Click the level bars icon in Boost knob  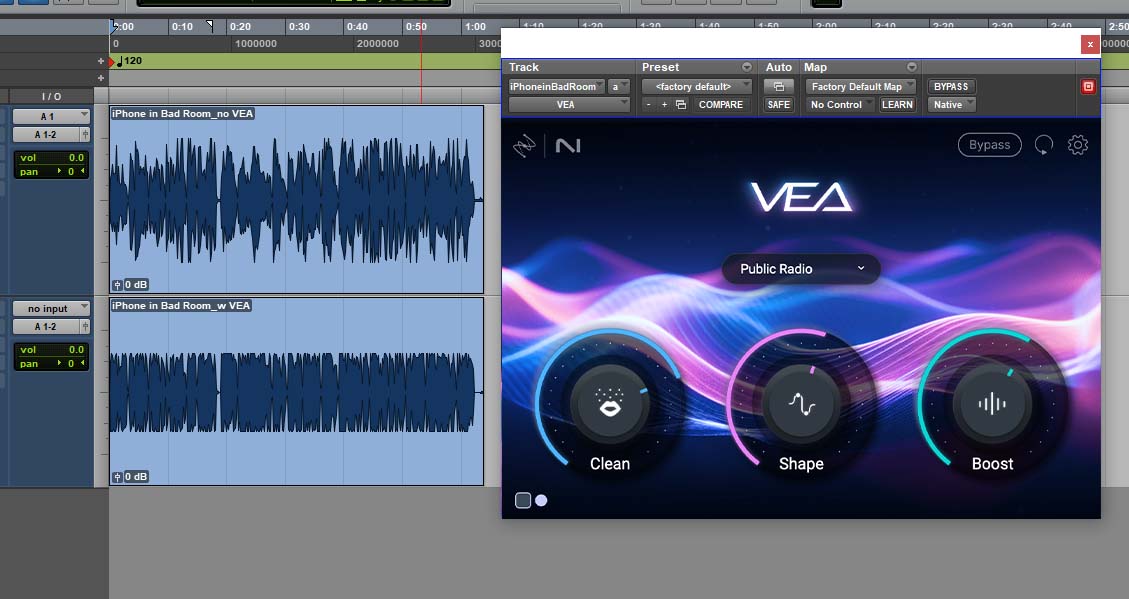(x=992, y=404)
